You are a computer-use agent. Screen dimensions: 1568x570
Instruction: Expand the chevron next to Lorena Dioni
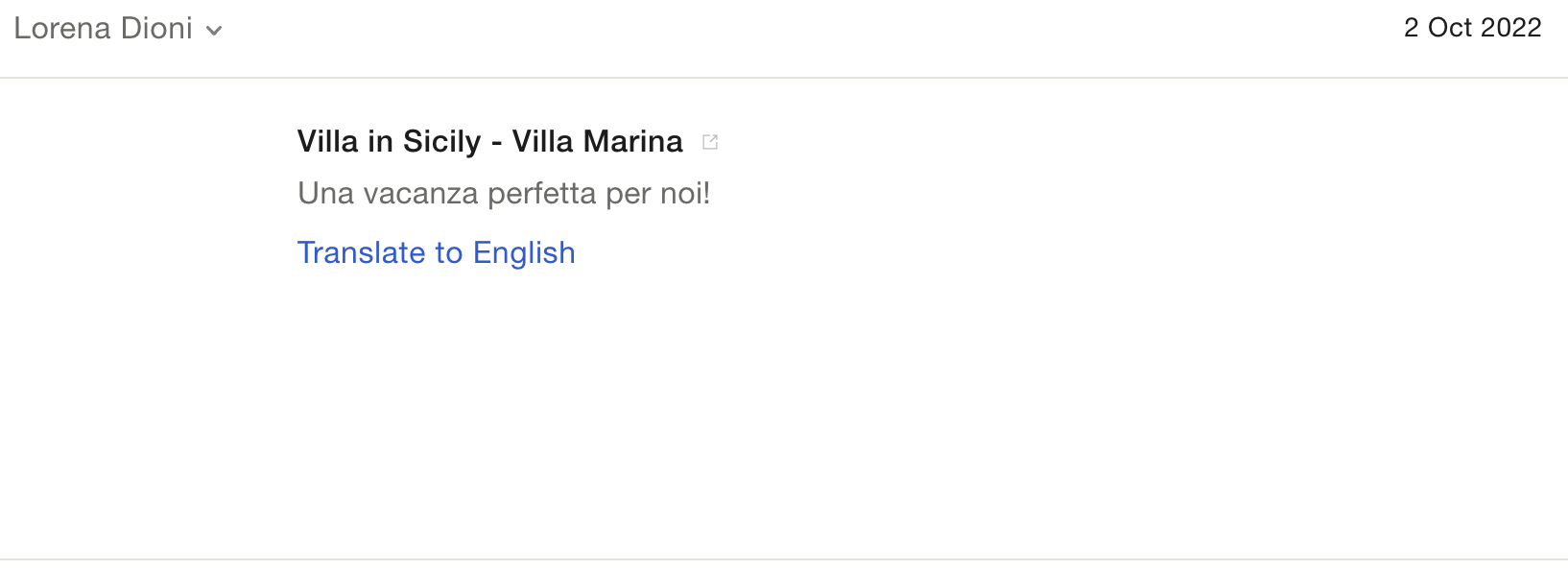coord(215,31)
